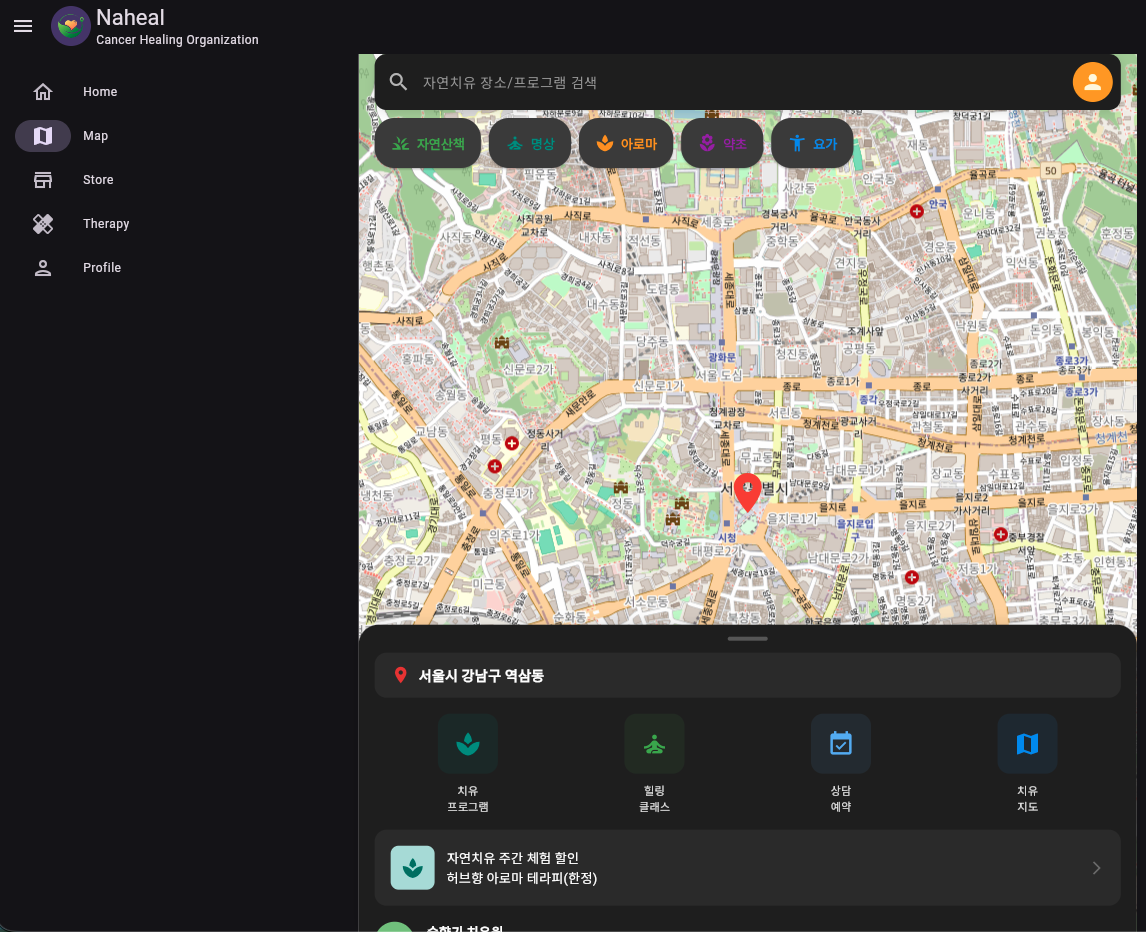Click the 시청 station label on map
This screenshot has width=1146, height=932.
pos(726,537)
